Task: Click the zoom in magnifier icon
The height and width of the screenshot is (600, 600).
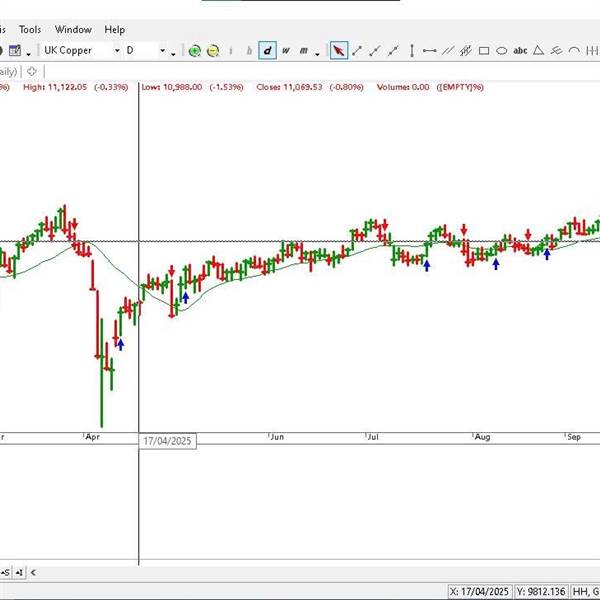Action: point(195,51)
